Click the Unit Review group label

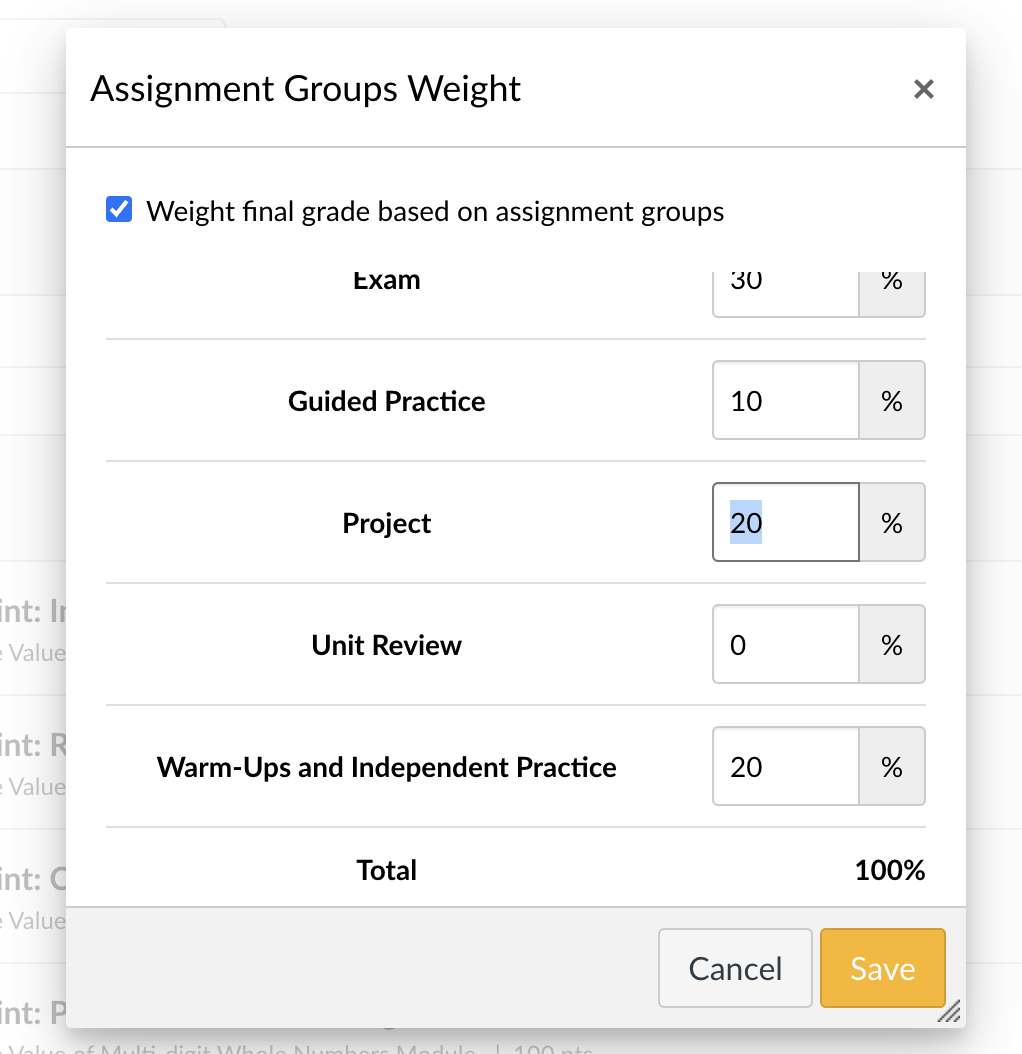point(386,645)
